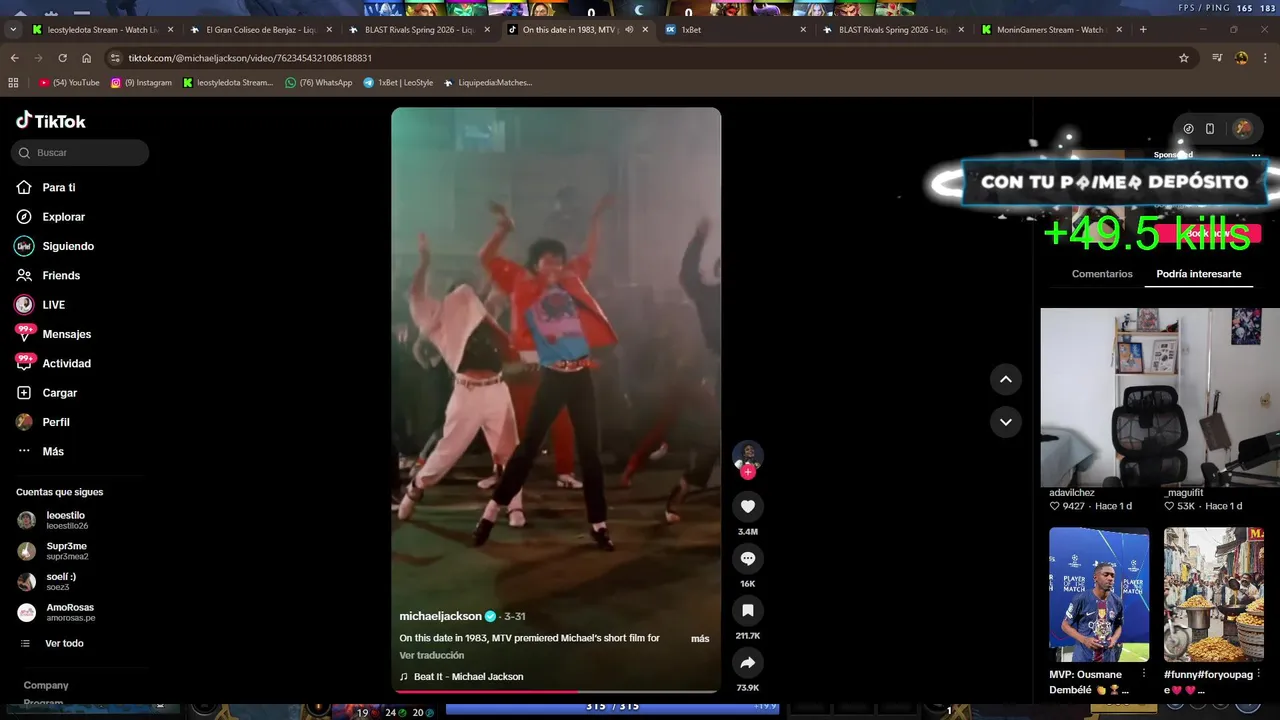Switch to the Comentarios tab
The height and width of the screenshot is (720, 1280).
[x=1102, y=274]
